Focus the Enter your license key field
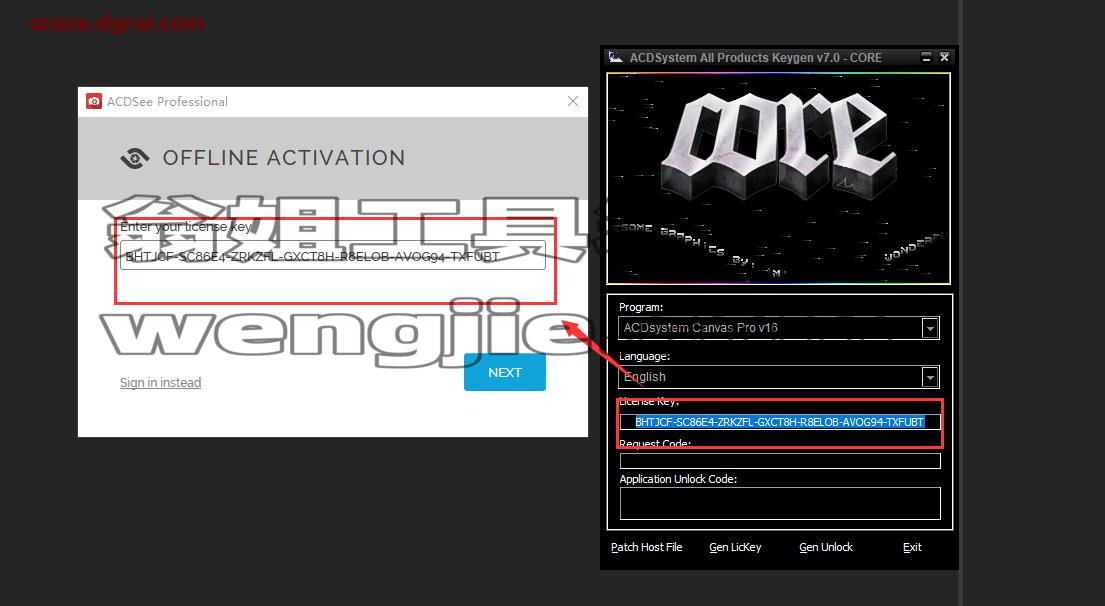The width and height of the screenshot is (1105, 606). (x=333, y=256)
